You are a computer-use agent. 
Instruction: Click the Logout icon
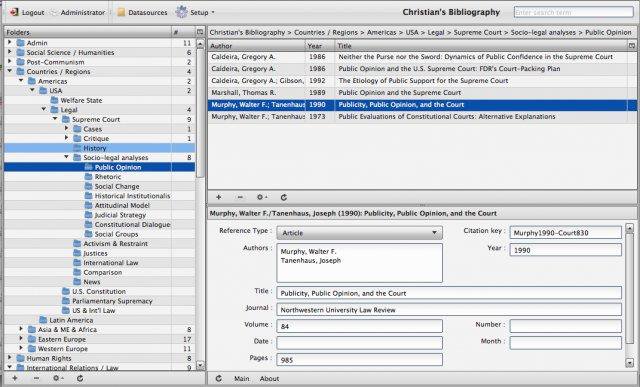14,12
